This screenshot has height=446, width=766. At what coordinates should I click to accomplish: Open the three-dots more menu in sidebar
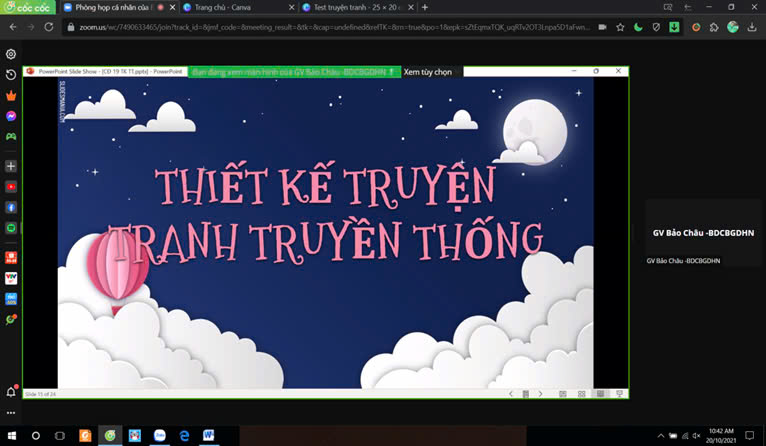pos(11,413)
